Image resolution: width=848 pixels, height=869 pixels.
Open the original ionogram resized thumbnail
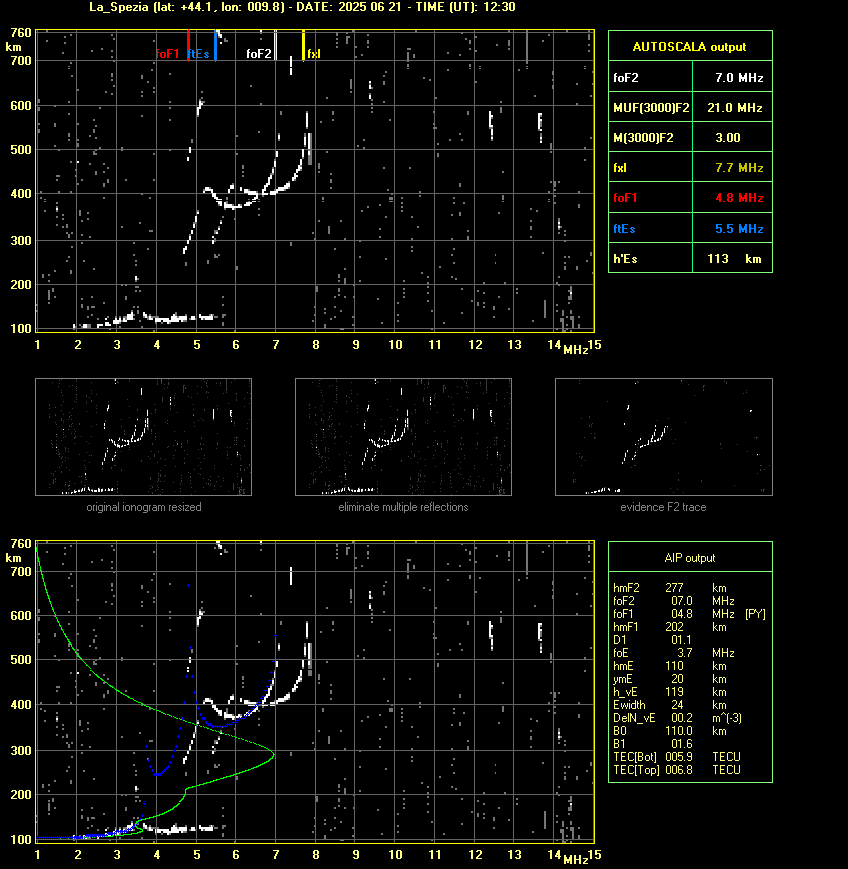(x=144, y=437)
